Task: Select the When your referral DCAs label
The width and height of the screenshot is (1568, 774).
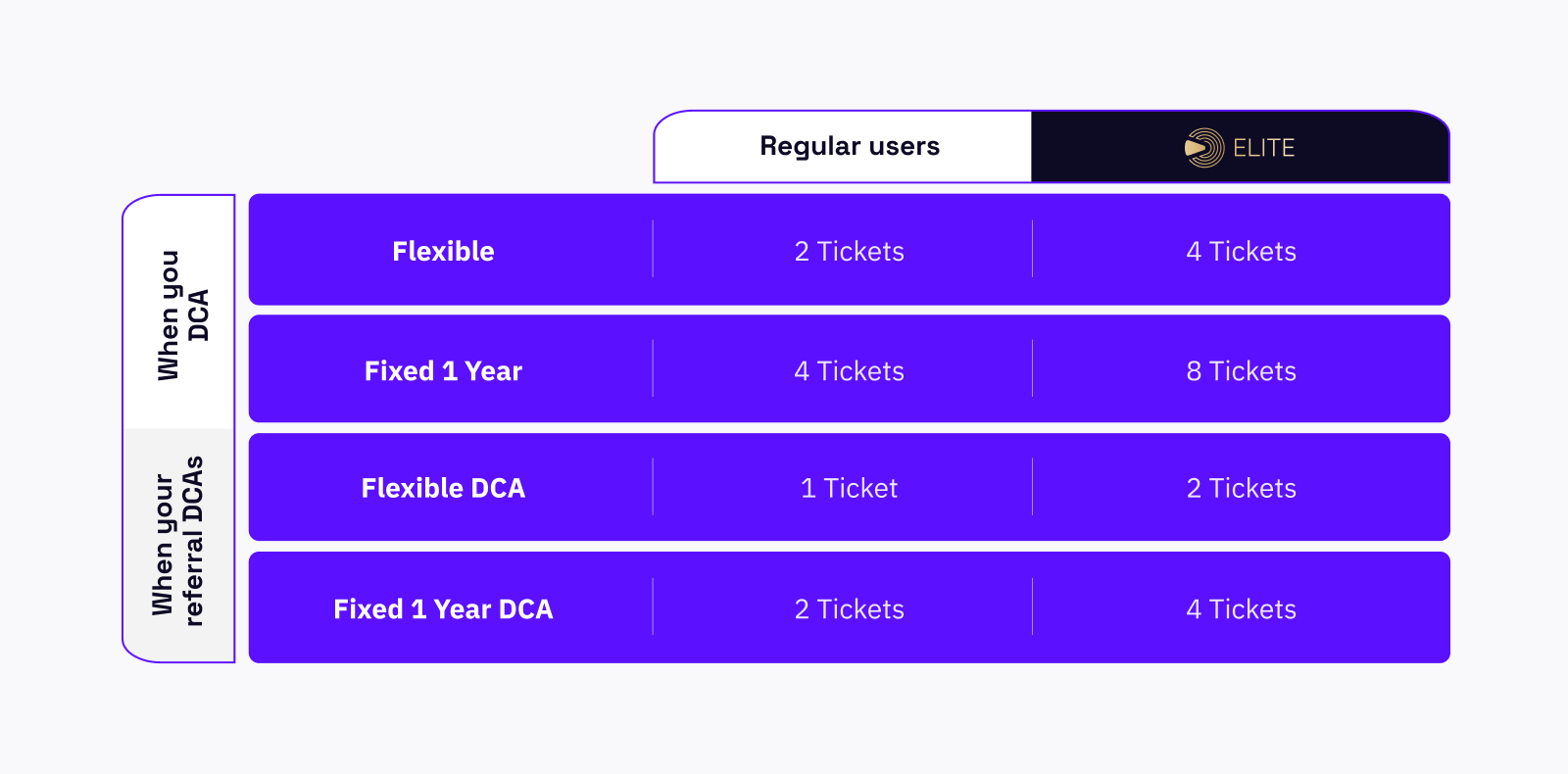Action: [178, 541]
